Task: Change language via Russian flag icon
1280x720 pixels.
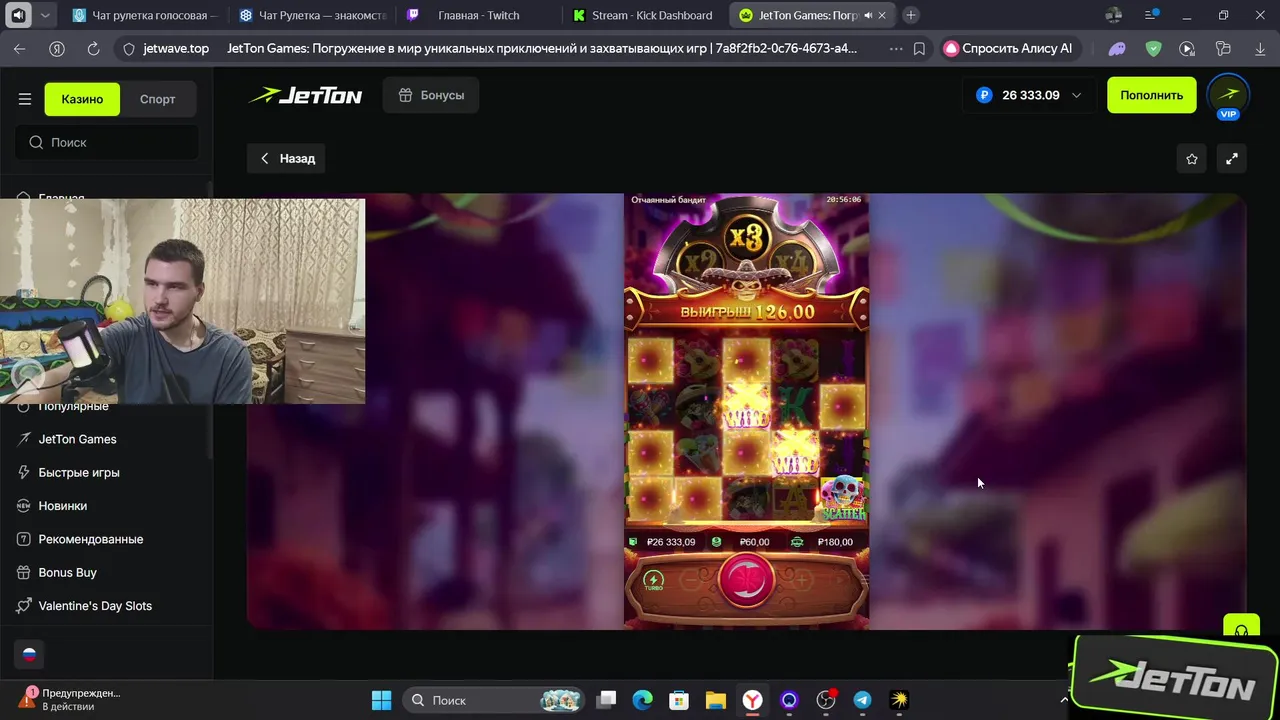Action: pos(30,654)
